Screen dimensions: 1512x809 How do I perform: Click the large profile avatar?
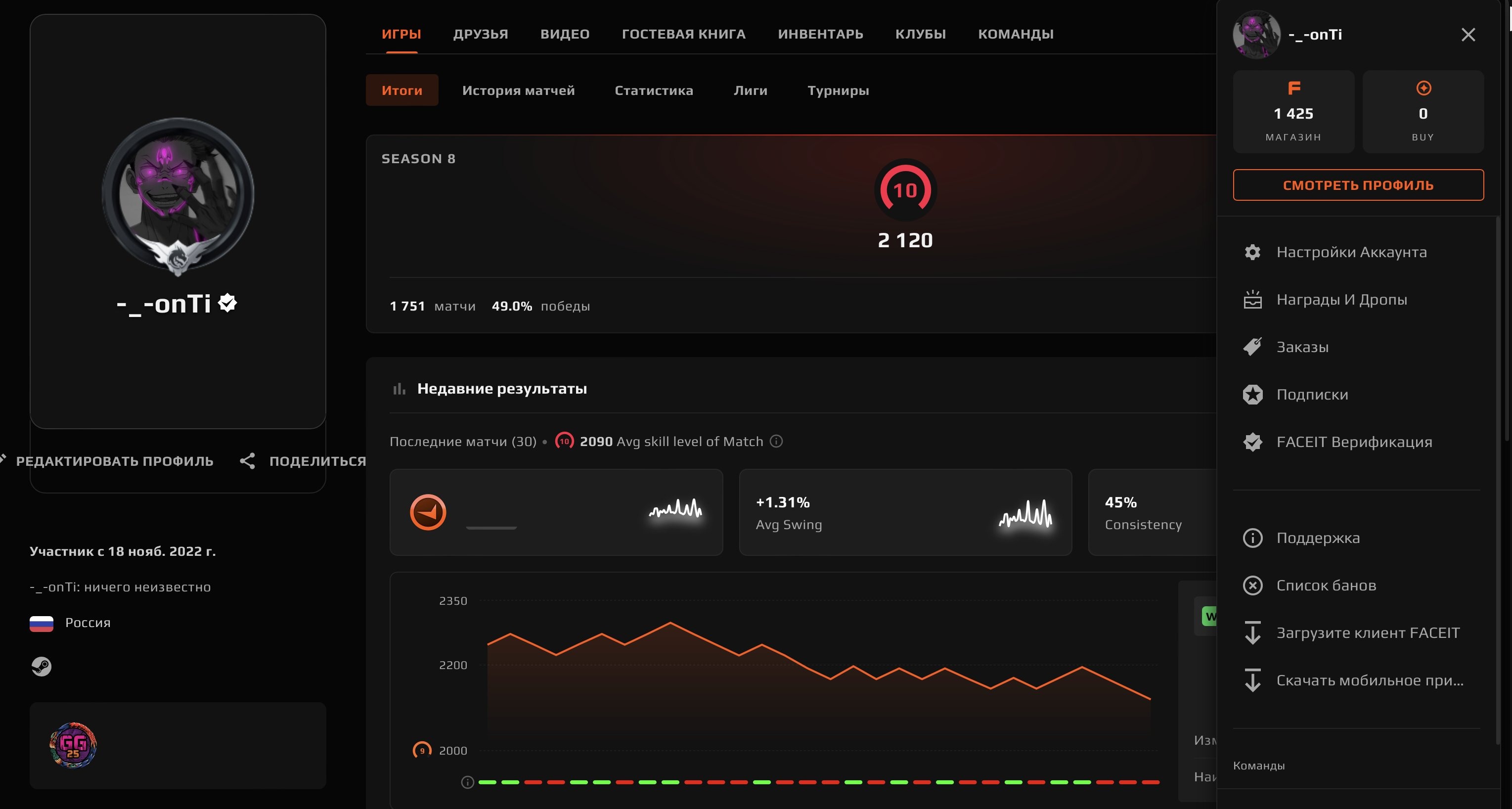pyautogui.click(x=178, y=194)
